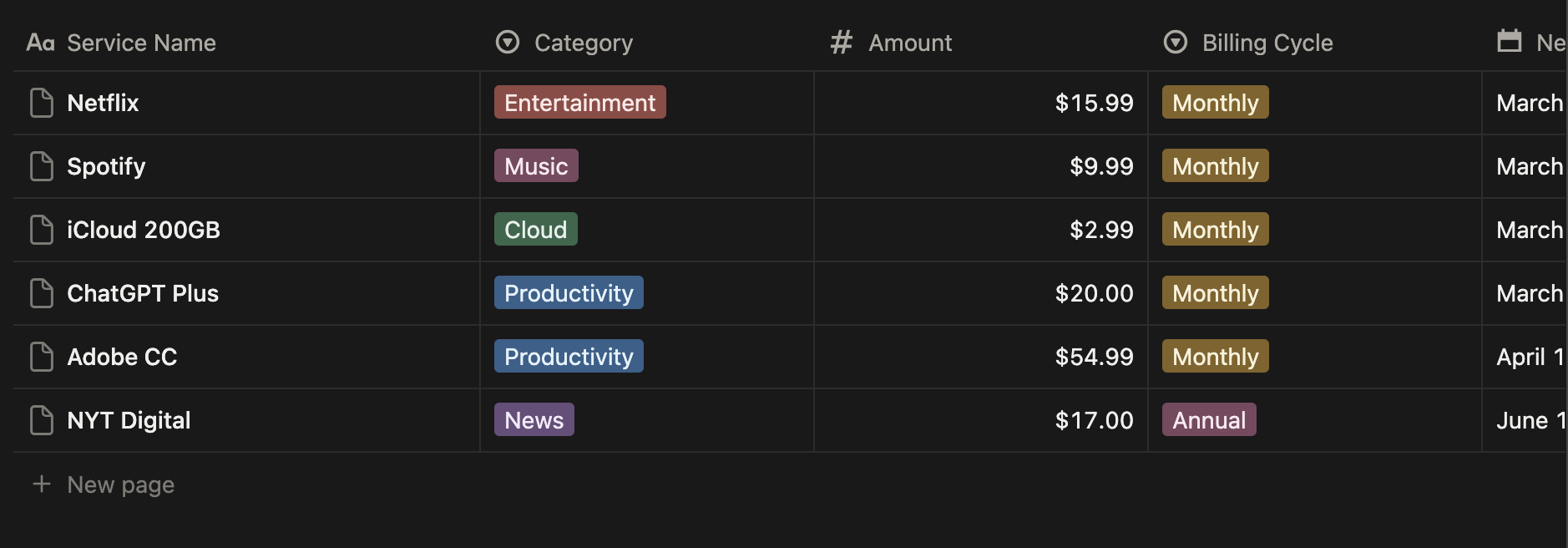This screenshot has height=548, width=1568.
Task: Change NYT Digital's Annual billing tag
Action: 1209,419
